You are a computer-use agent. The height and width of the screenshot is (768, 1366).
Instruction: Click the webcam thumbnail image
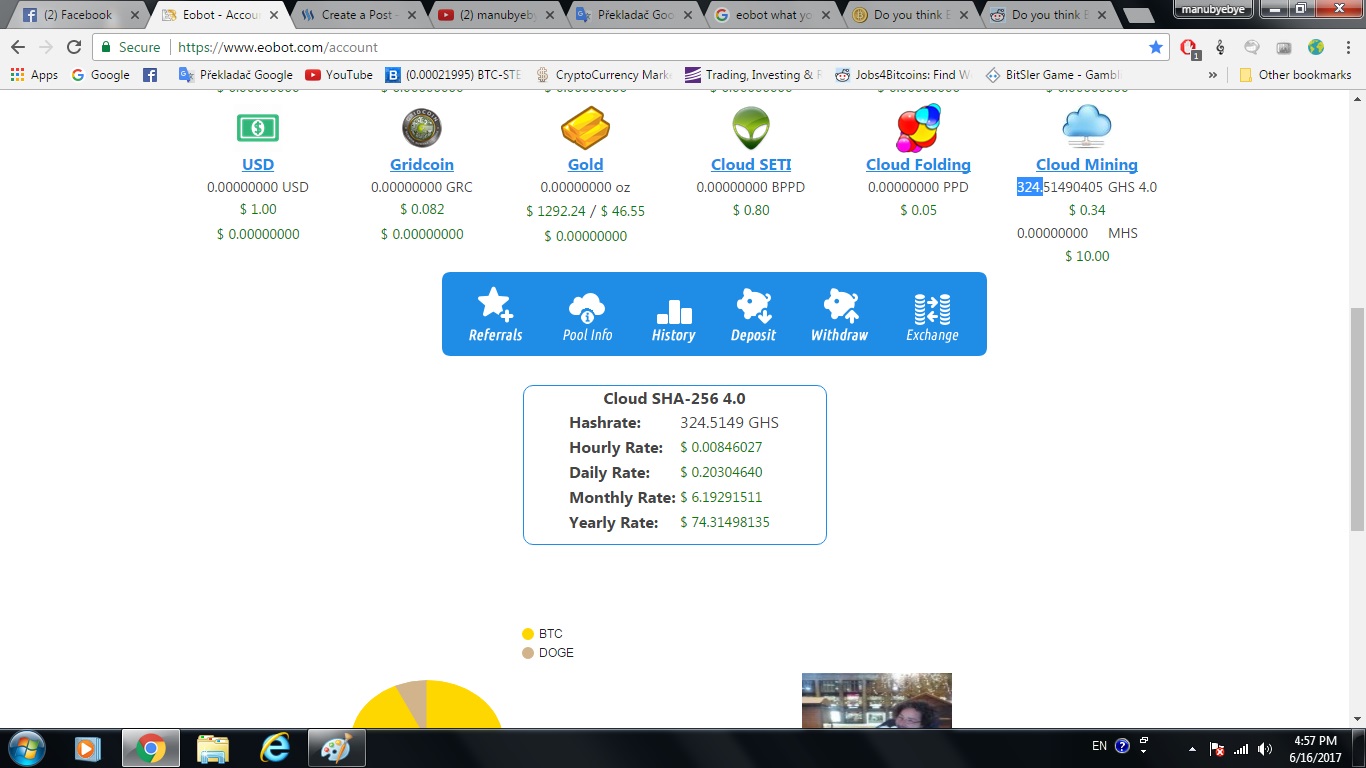pyautogui.click(x=877, y=700)
